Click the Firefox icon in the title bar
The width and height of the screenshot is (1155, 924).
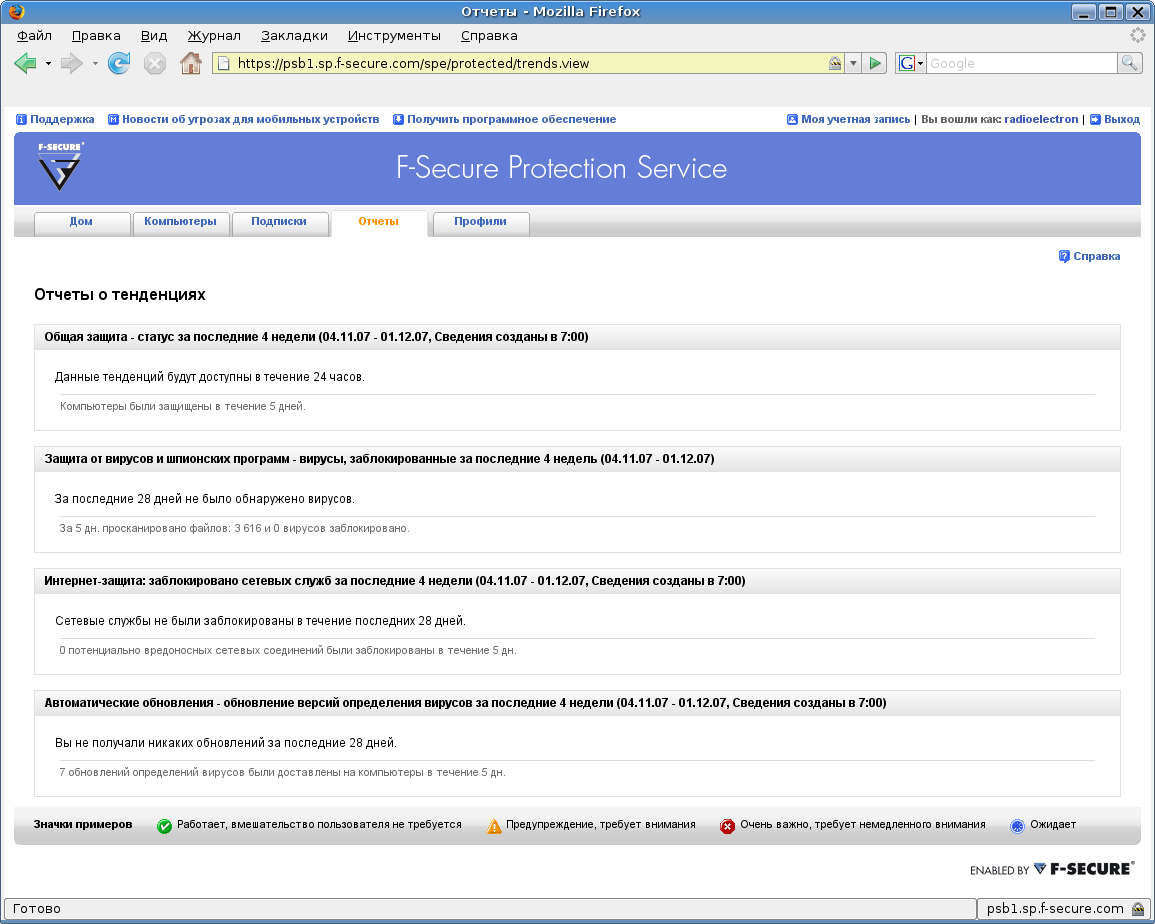pyautogui.click(x=16, y=12)
